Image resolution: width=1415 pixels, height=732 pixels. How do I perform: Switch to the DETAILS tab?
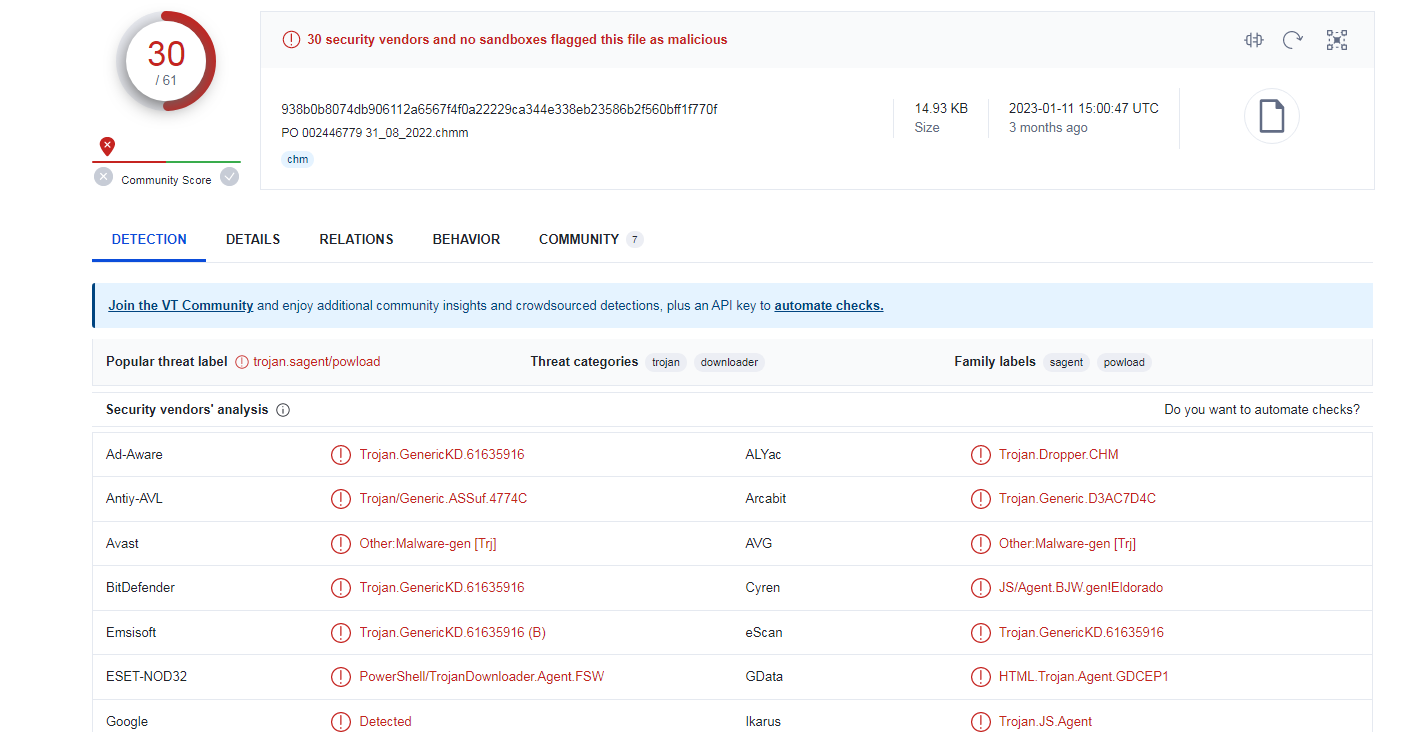point(253,240)
